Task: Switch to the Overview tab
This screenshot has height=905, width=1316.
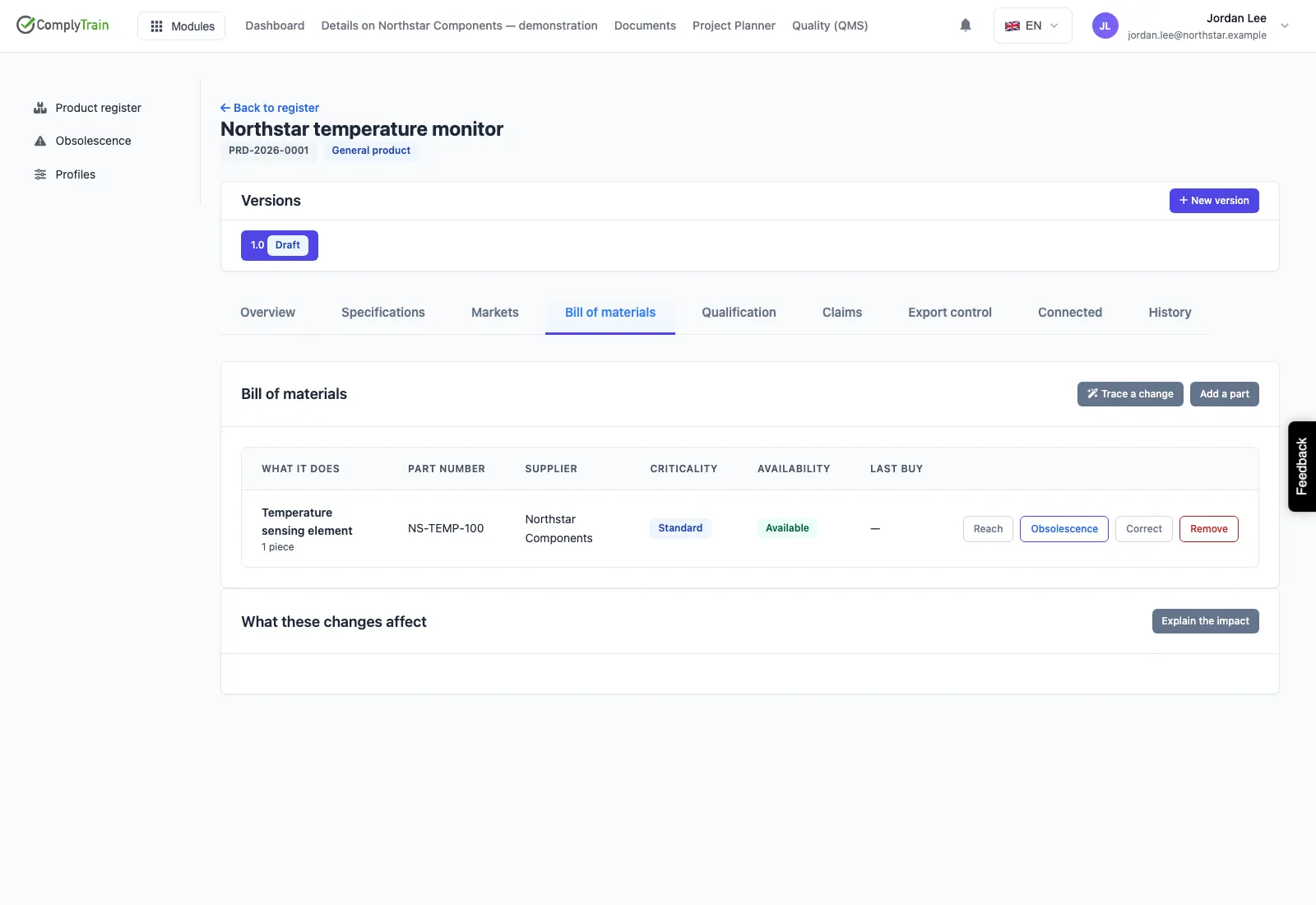Action: 267,313
